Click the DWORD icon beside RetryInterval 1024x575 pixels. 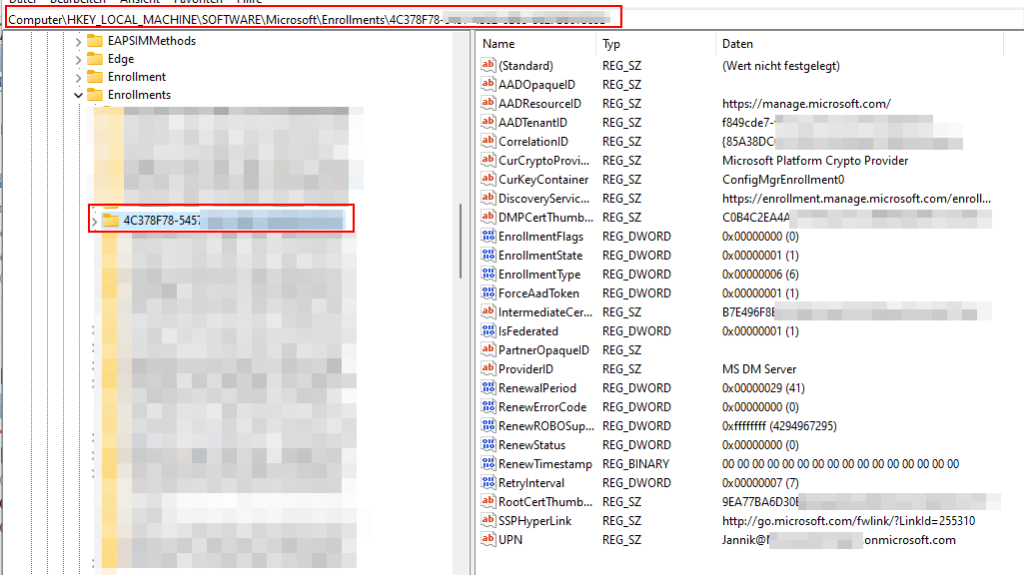[x=489, y=483]
